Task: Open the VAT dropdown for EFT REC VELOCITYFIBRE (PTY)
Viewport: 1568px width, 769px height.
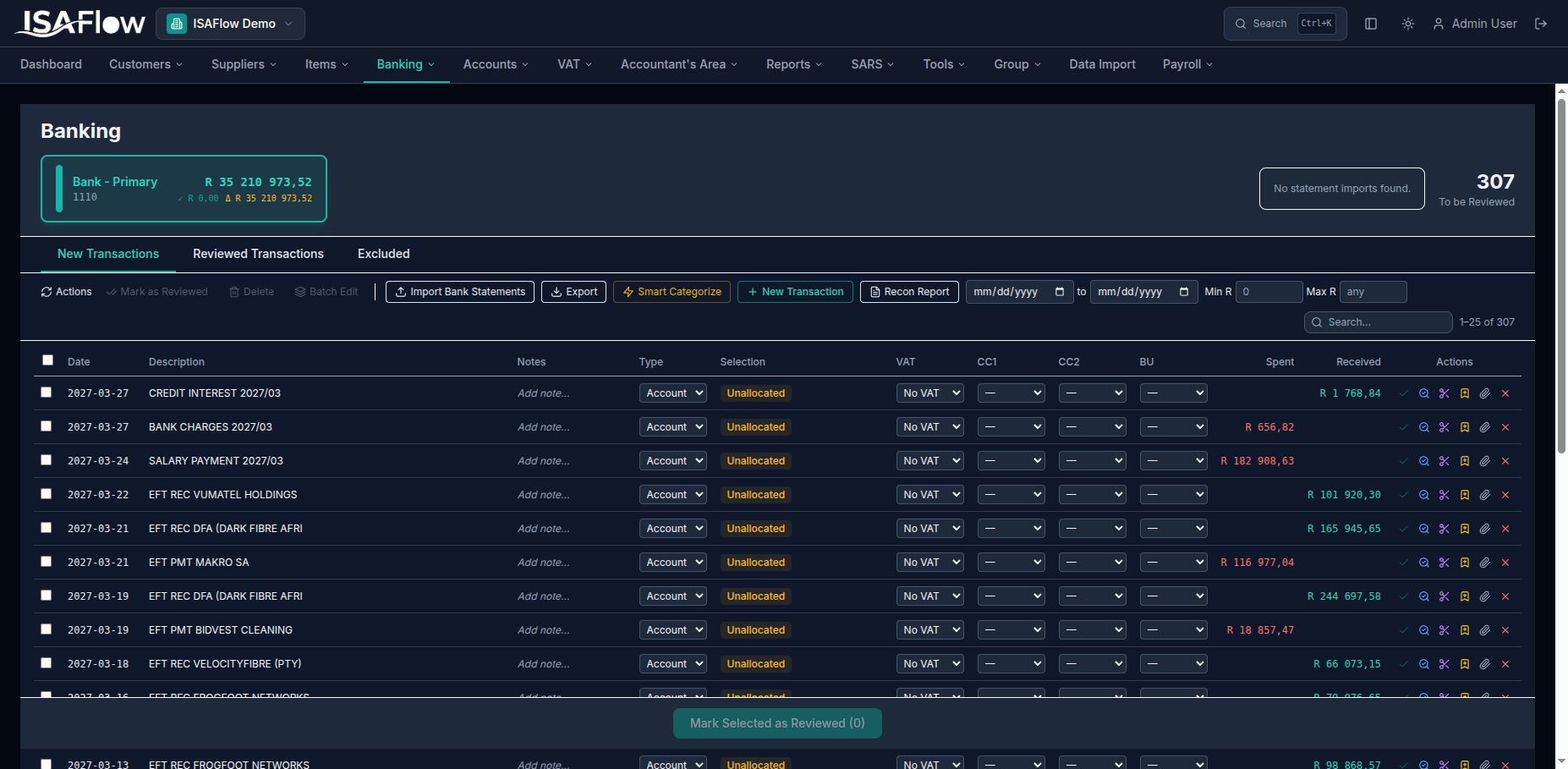Action: click(929, 664)
